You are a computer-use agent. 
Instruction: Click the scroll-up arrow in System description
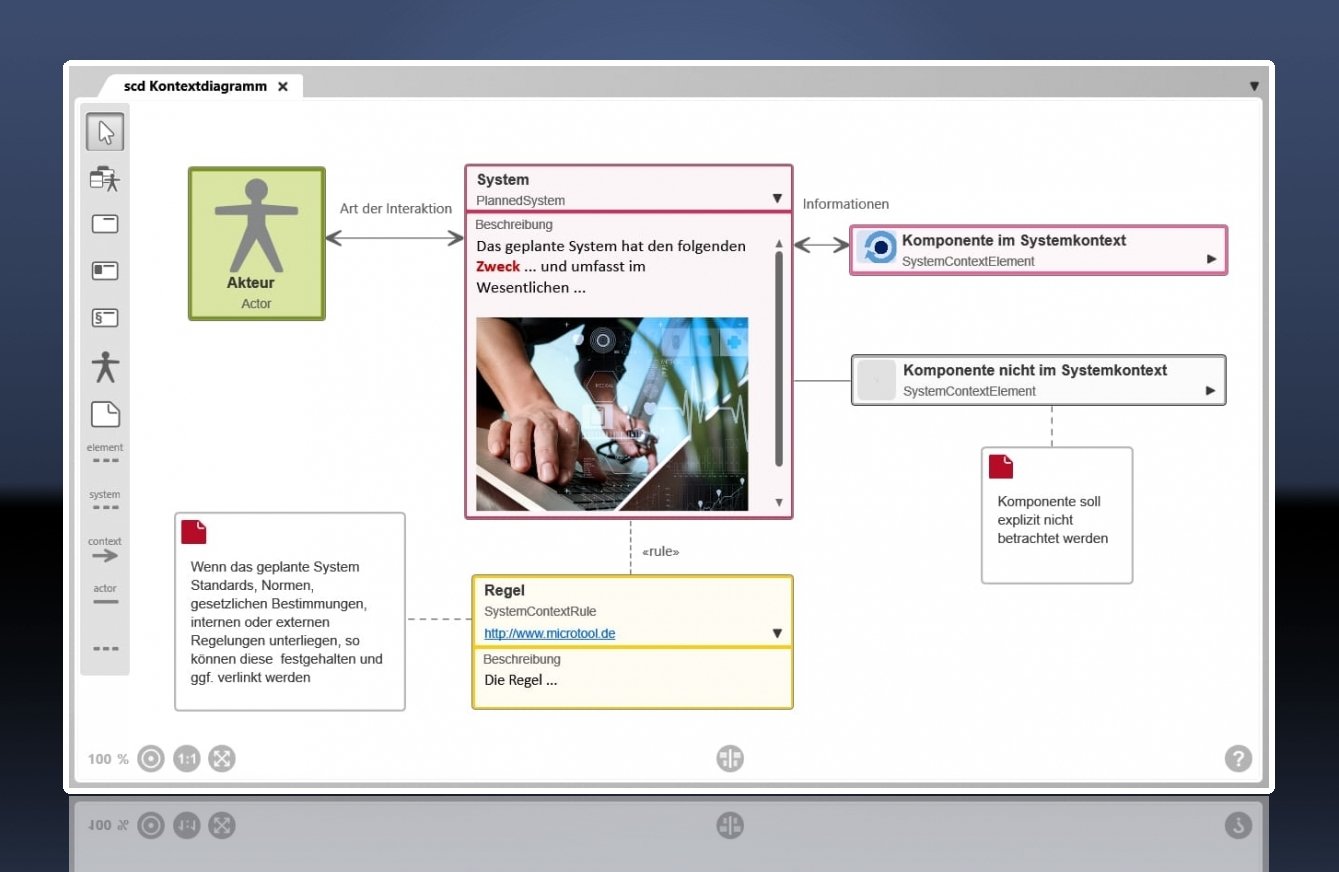point(780,245)
